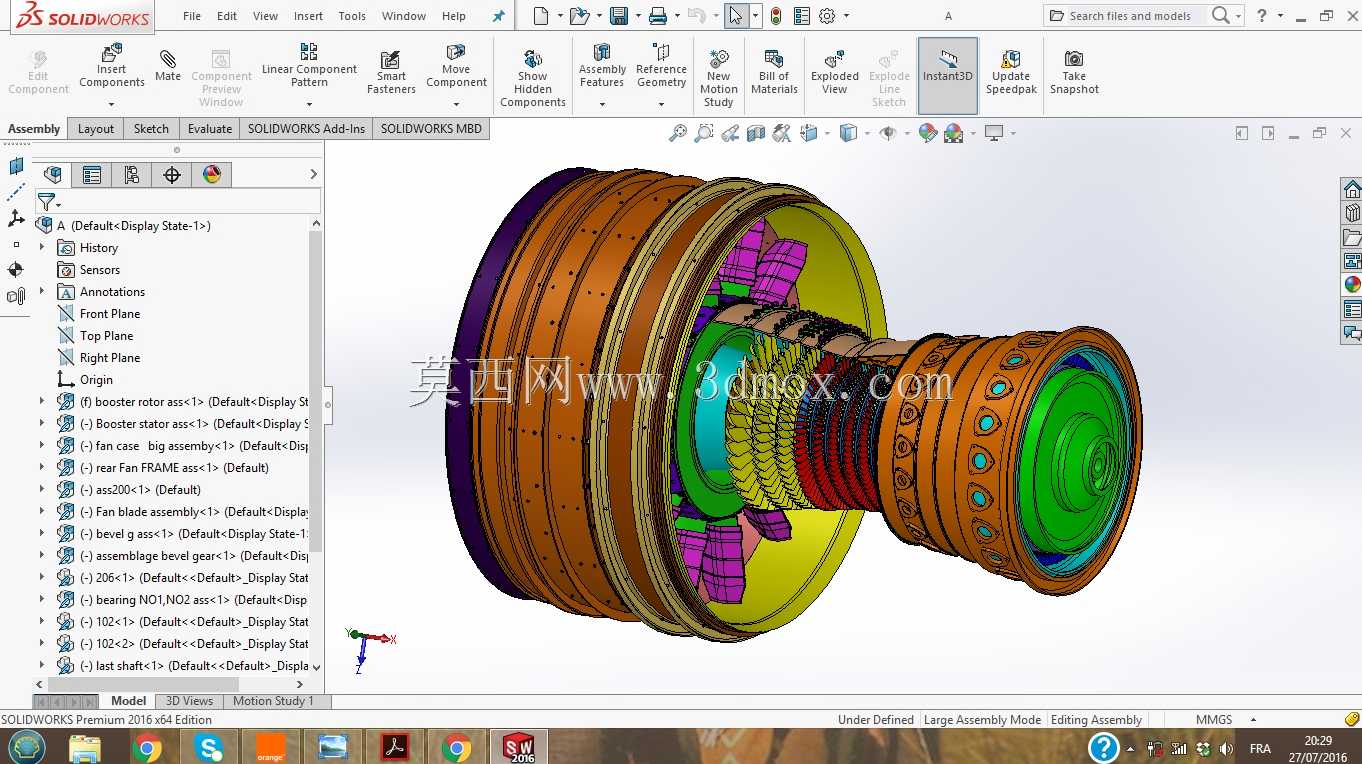Switch to SOLIDWORKS MBD tab

431,129
